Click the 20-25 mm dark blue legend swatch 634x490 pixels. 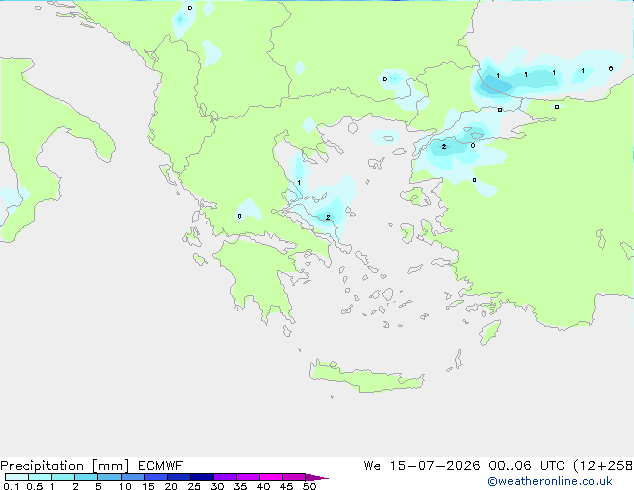point(179,477)
